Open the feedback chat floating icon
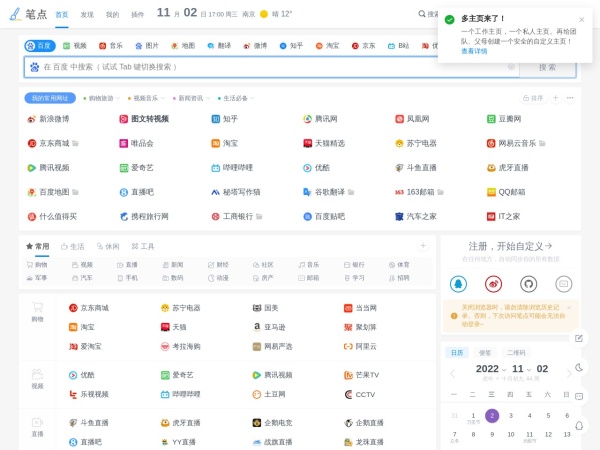This screenshot has height=450, width=600. click(579, 396)
